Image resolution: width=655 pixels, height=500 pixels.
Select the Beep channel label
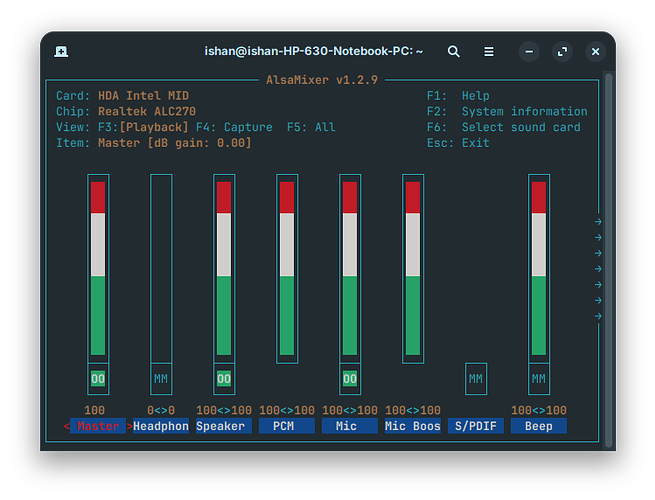tap(538, 426)
